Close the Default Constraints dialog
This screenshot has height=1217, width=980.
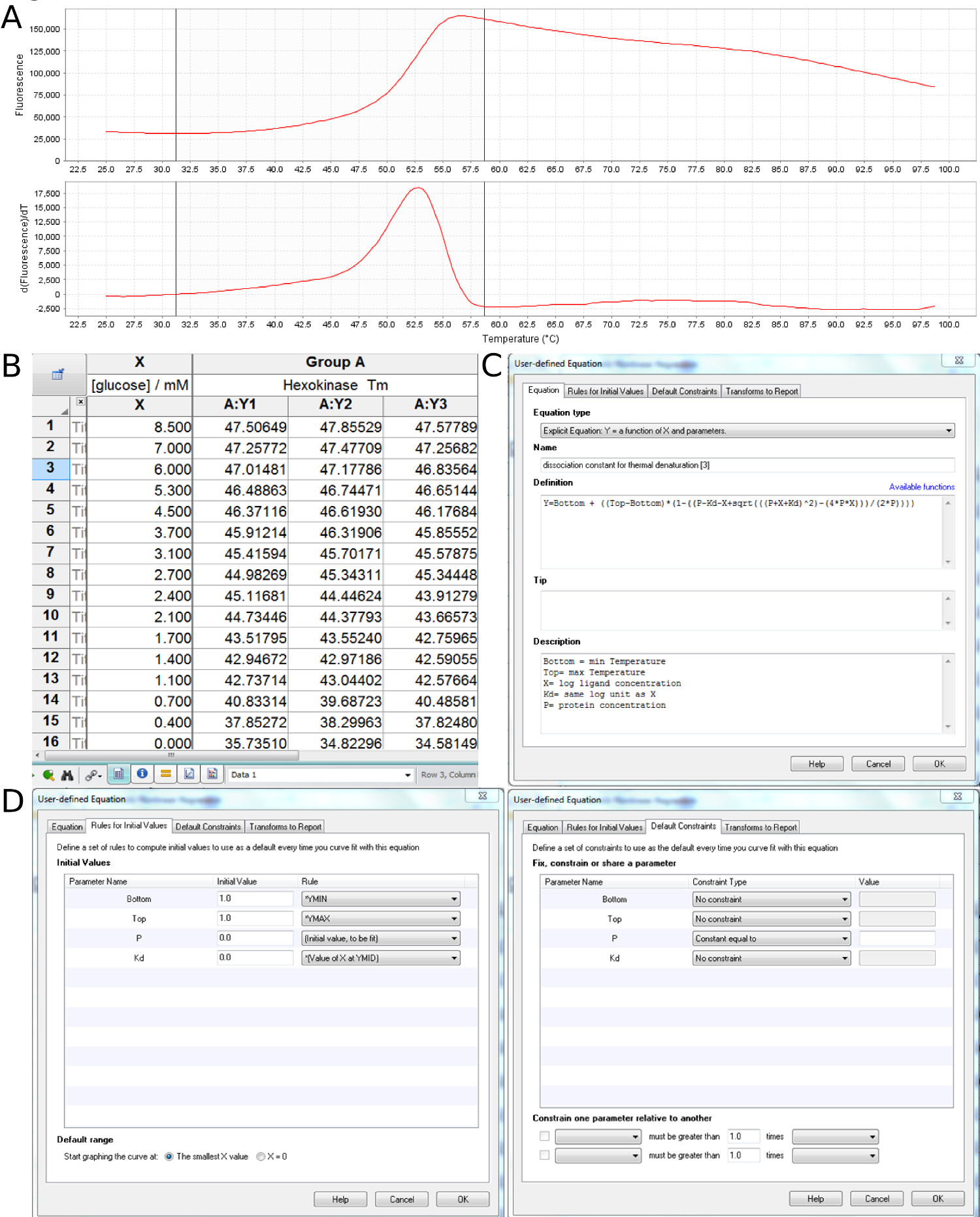pos(957,796)
